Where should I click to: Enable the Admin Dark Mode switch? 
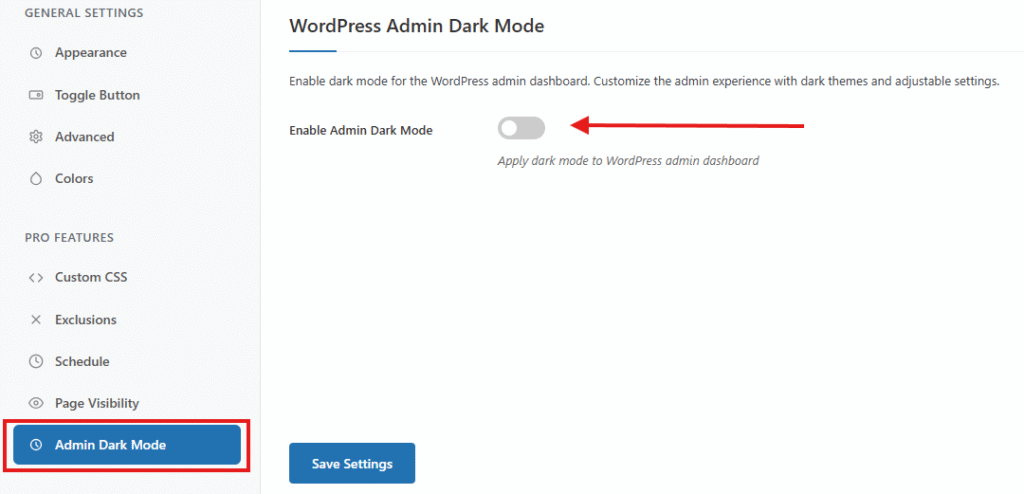click(521, 129)
